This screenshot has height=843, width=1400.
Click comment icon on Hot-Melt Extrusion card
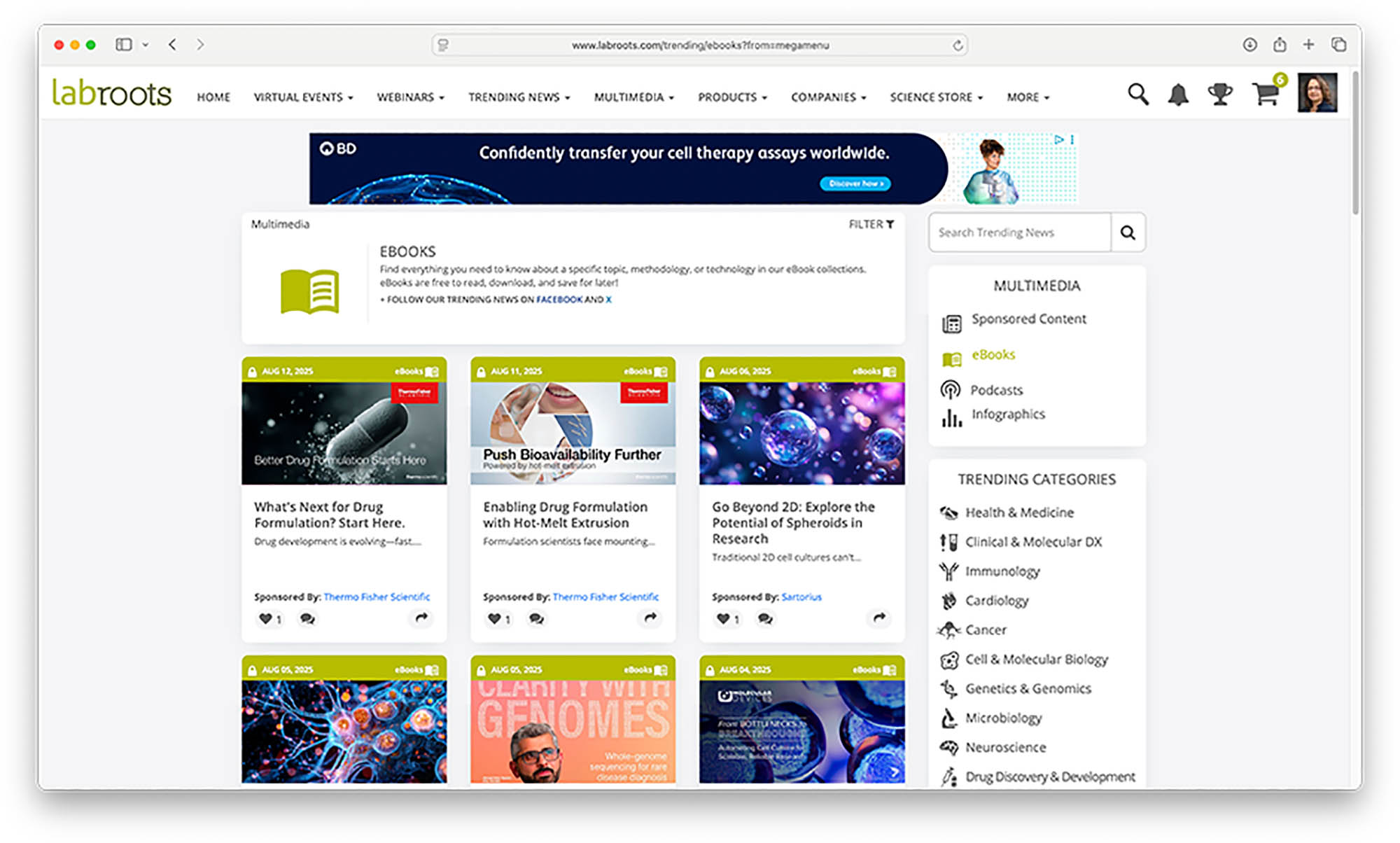coord(536,619)
